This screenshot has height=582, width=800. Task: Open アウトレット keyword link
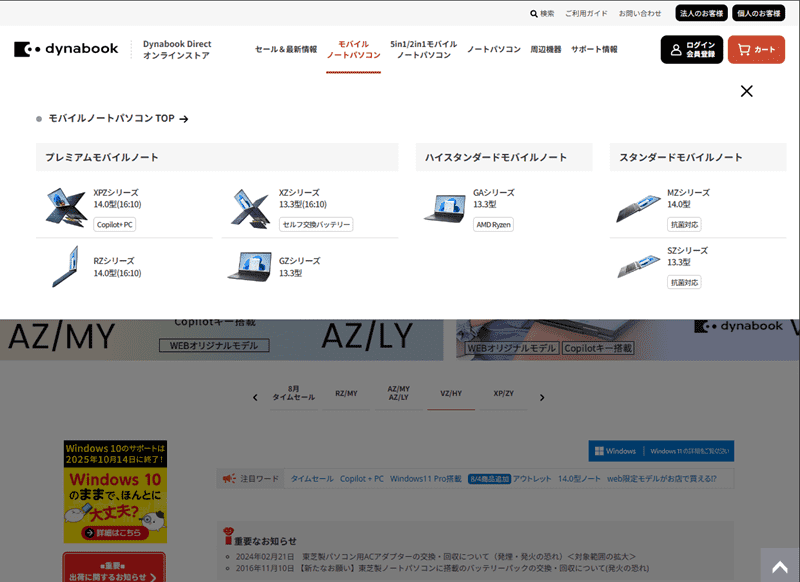click(x=532, y=479)
